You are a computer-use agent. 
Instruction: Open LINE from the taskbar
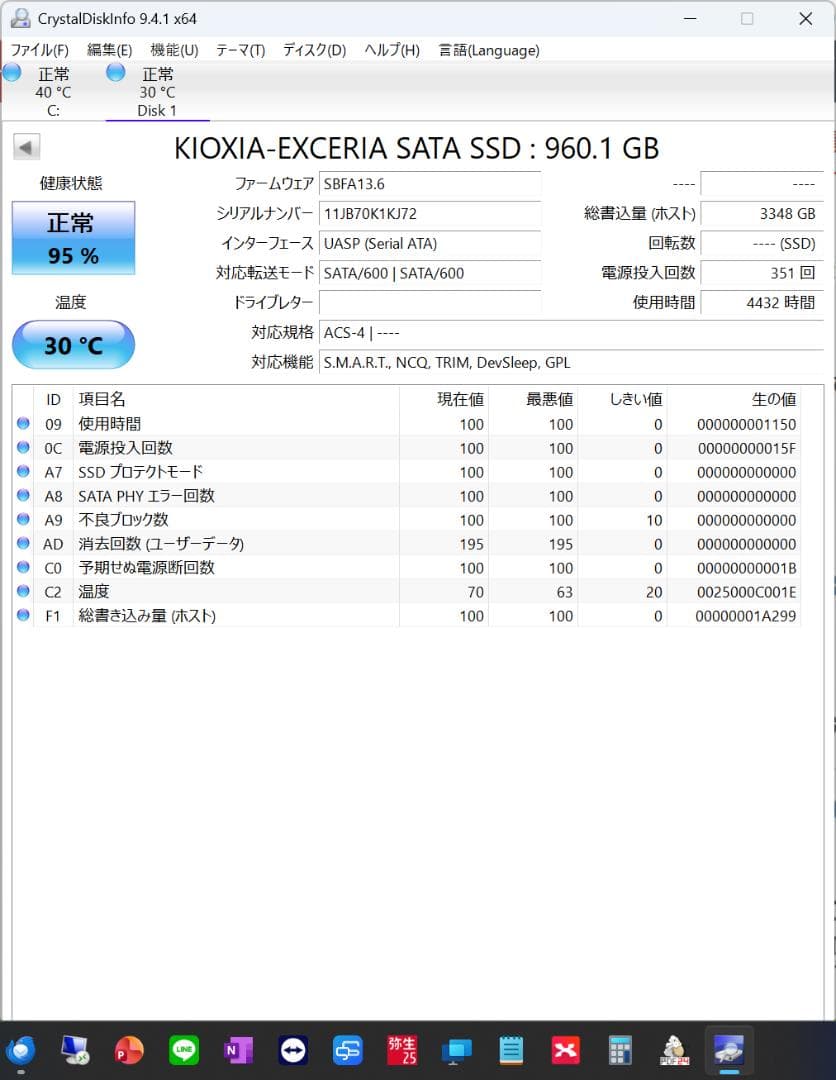(x=184, y=1051)
